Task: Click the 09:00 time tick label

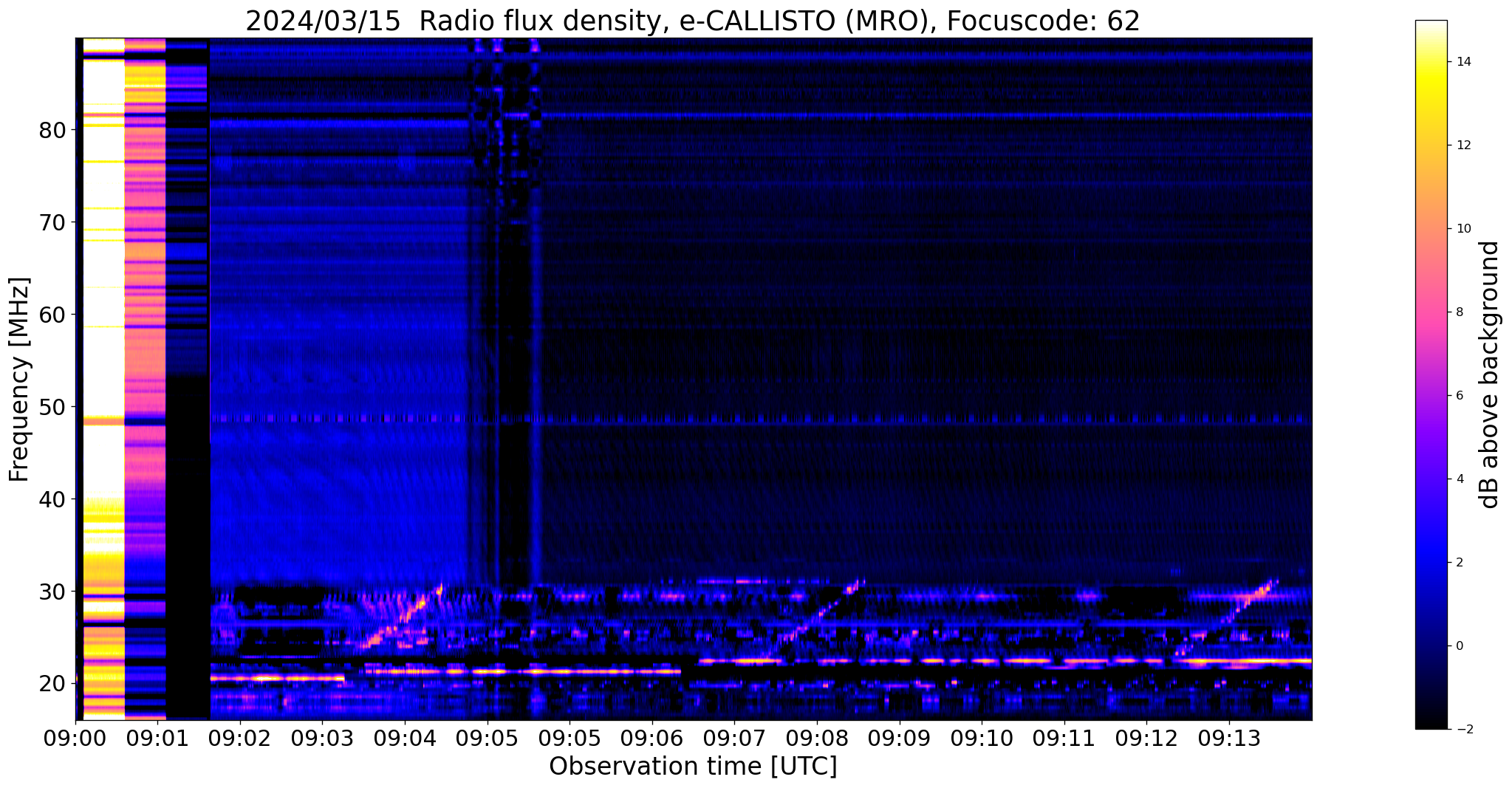Action: (75, 739)
